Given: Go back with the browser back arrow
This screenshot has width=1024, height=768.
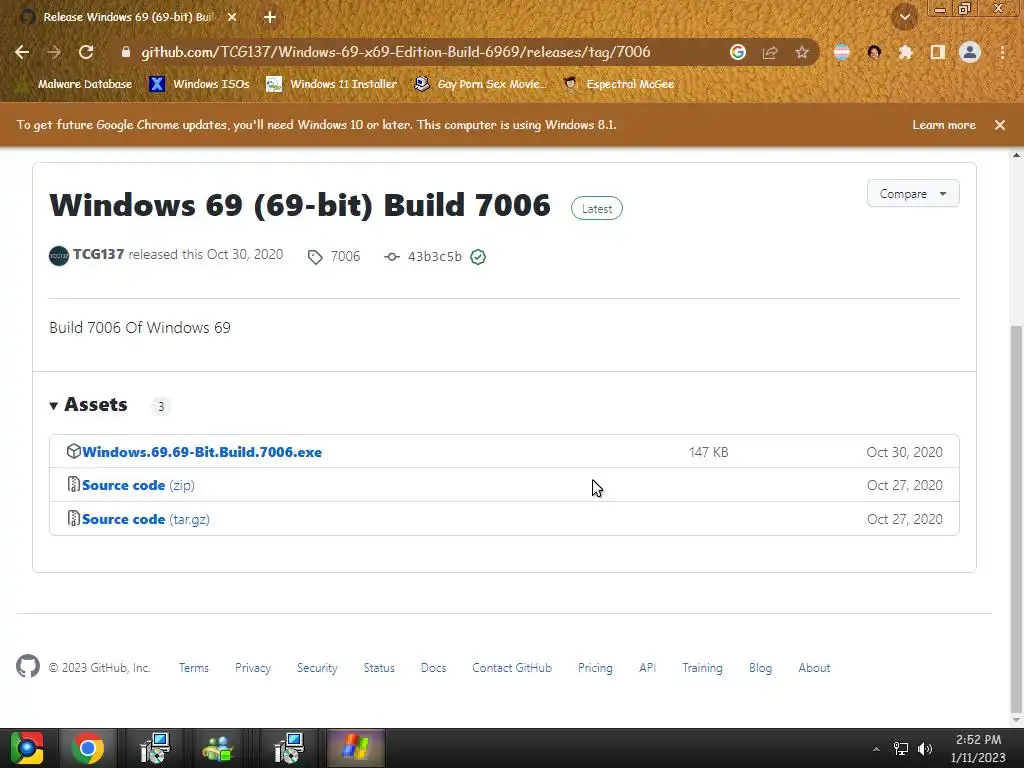Looking at the screenshot, I should (22, 52).
